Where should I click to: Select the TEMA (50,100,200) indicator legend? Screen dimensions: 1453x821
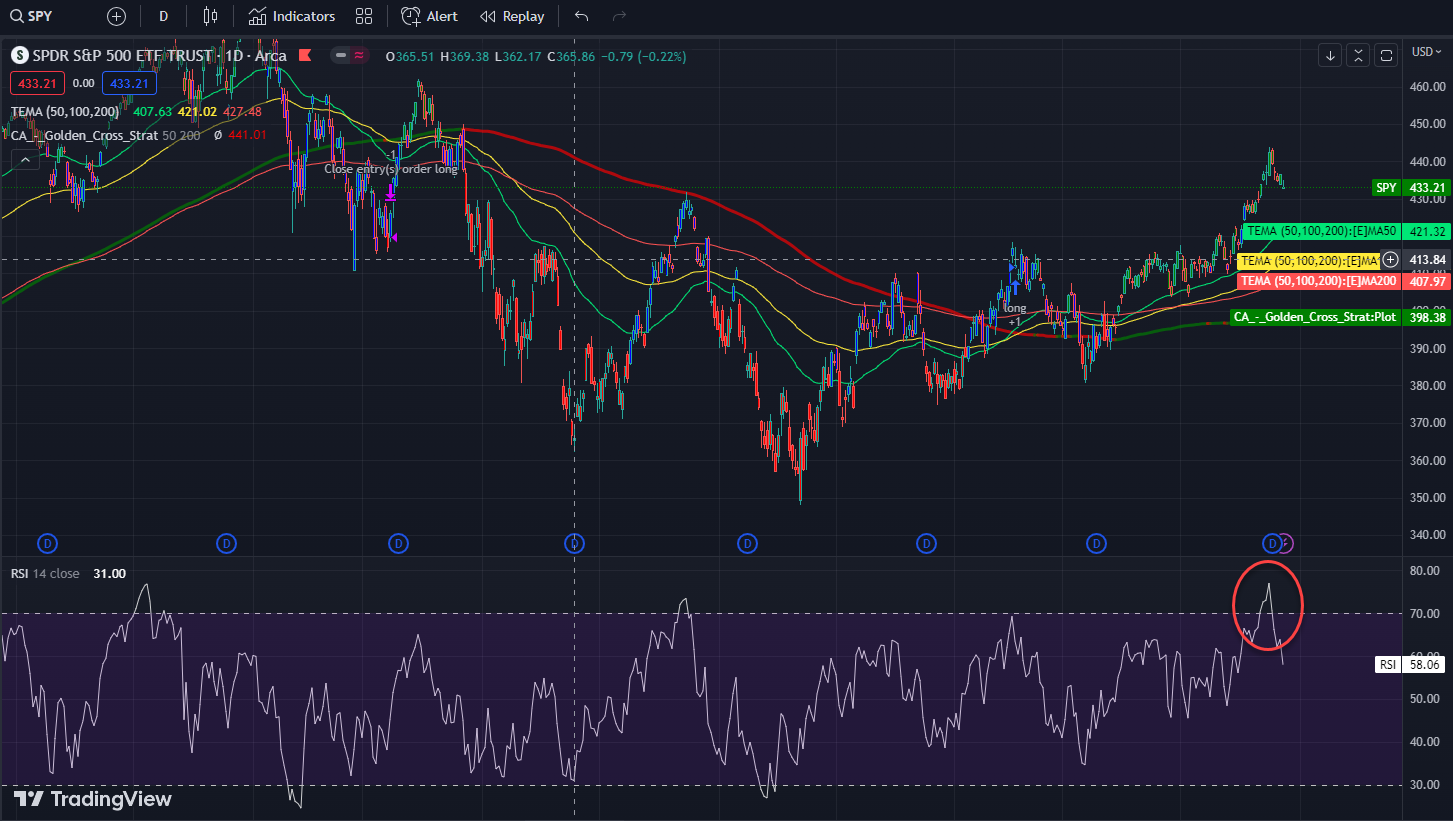pyautogui.click(x=65, y=112)
